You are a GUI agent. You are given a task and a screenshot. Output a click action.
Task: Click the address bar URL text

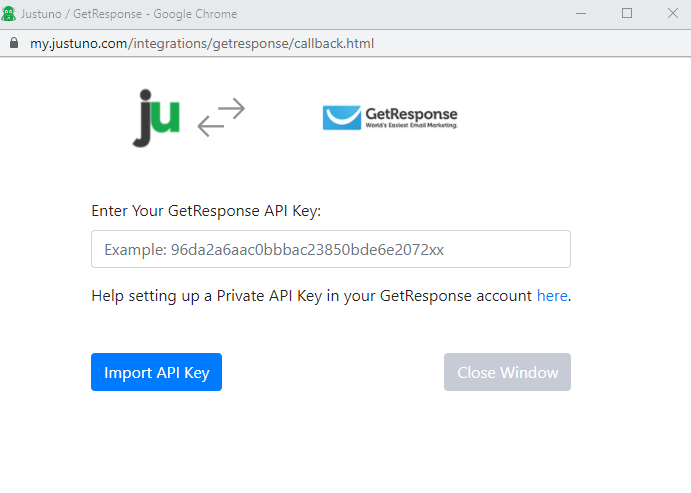202,43
